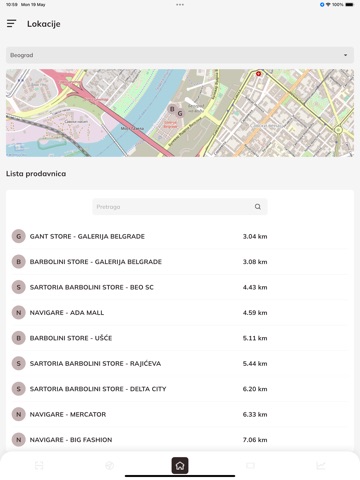Click the Wi-Fi status icon
360x480 pixels.
pos(328,5)
